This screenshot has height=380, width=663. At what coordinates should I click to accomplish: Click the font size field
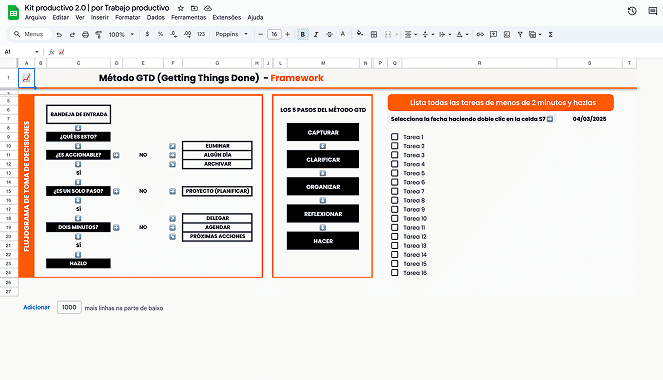pyautogui.click(x=274, y=34)
